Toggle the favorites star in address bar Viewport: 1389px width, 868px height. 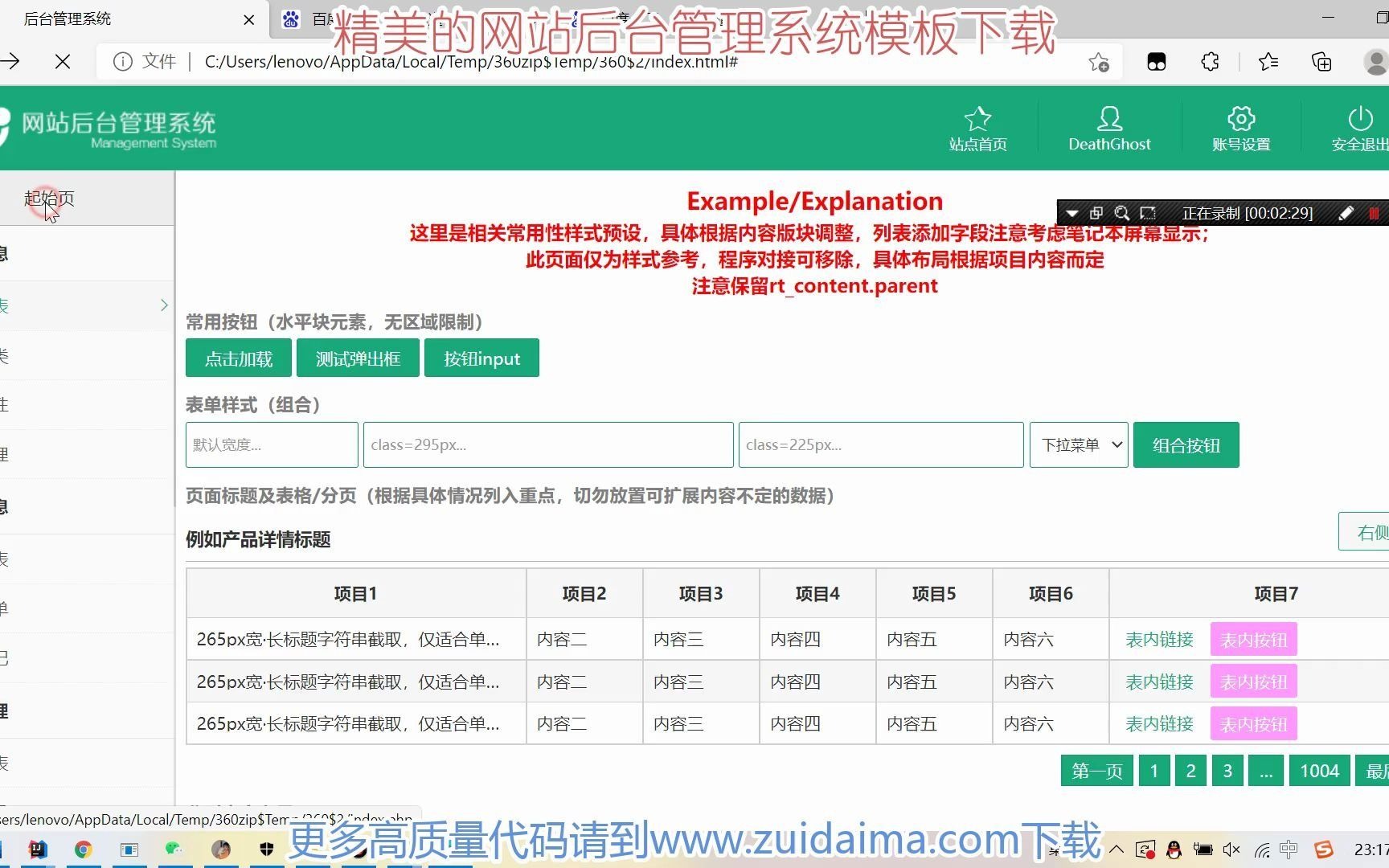(x=1098, y=61)
